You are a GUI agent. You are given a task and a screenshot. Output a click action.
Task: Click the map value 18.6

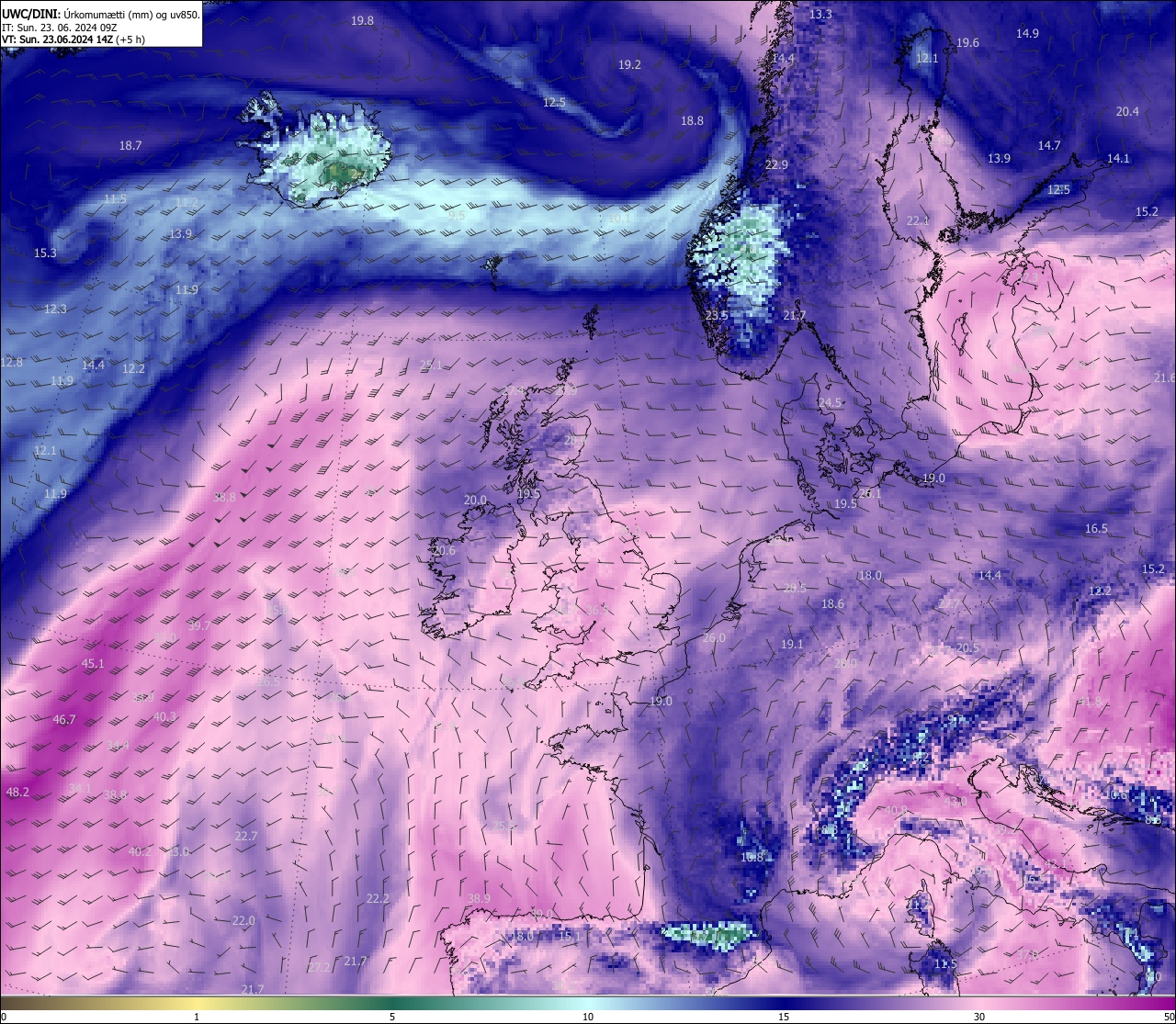click(x=832, y=603)
